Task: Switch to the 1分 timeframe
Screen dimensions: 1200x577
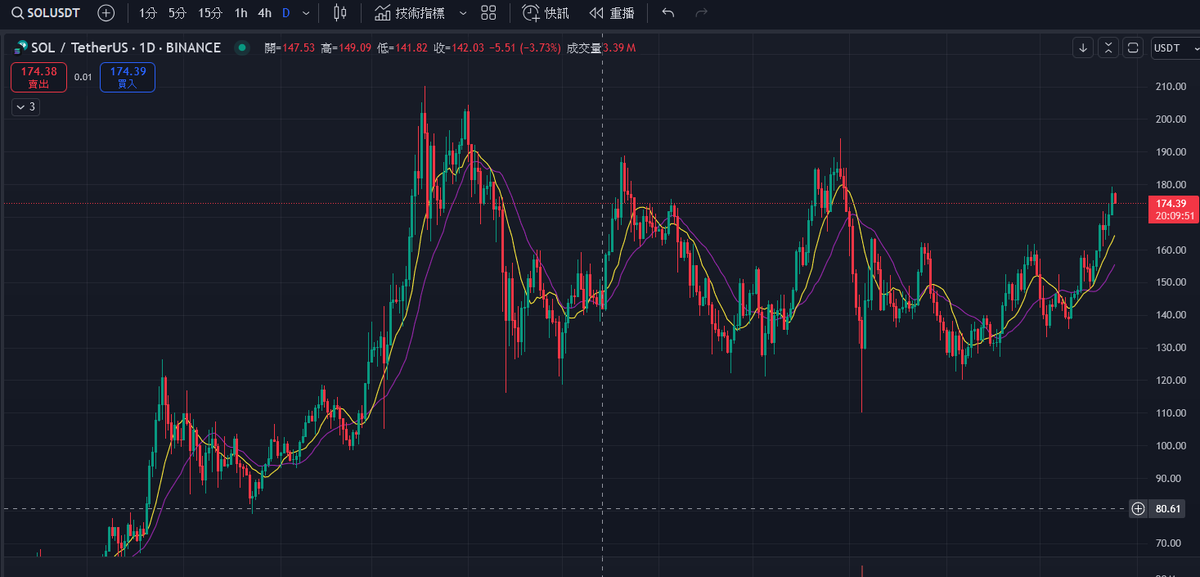Action: (148, 13)
